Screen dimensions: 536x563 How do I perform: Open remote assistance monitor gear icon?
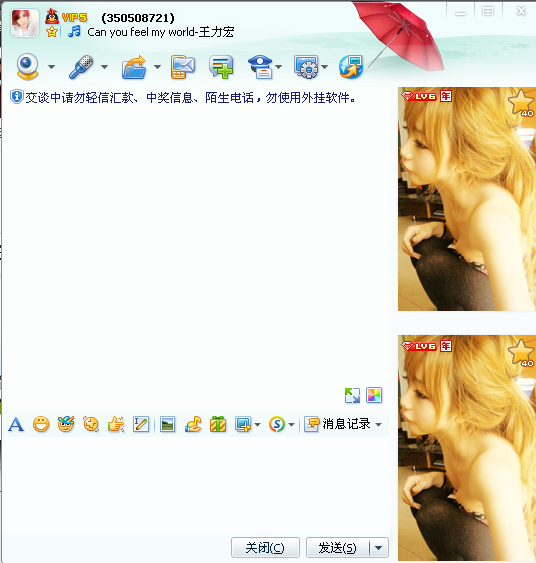click(x=306, y=67)
